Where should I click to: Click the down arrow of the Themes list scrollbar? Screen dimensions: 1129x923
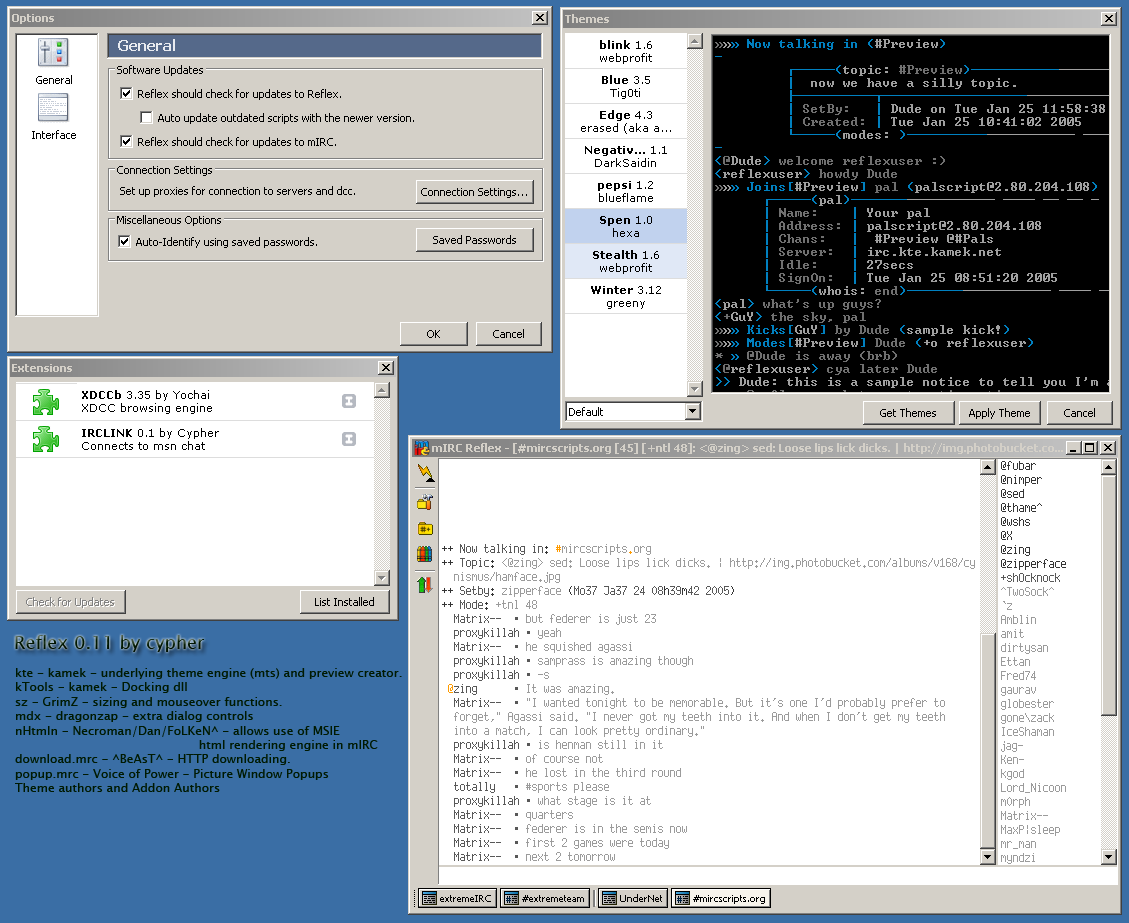[x=695, y=389]
